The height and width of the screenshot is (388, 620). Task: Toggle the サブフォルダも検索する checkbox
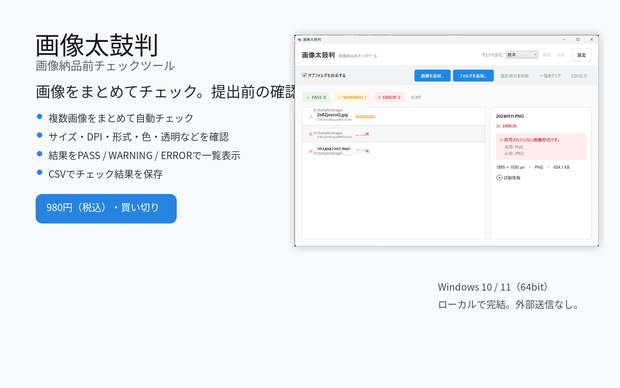coord(304,75)
